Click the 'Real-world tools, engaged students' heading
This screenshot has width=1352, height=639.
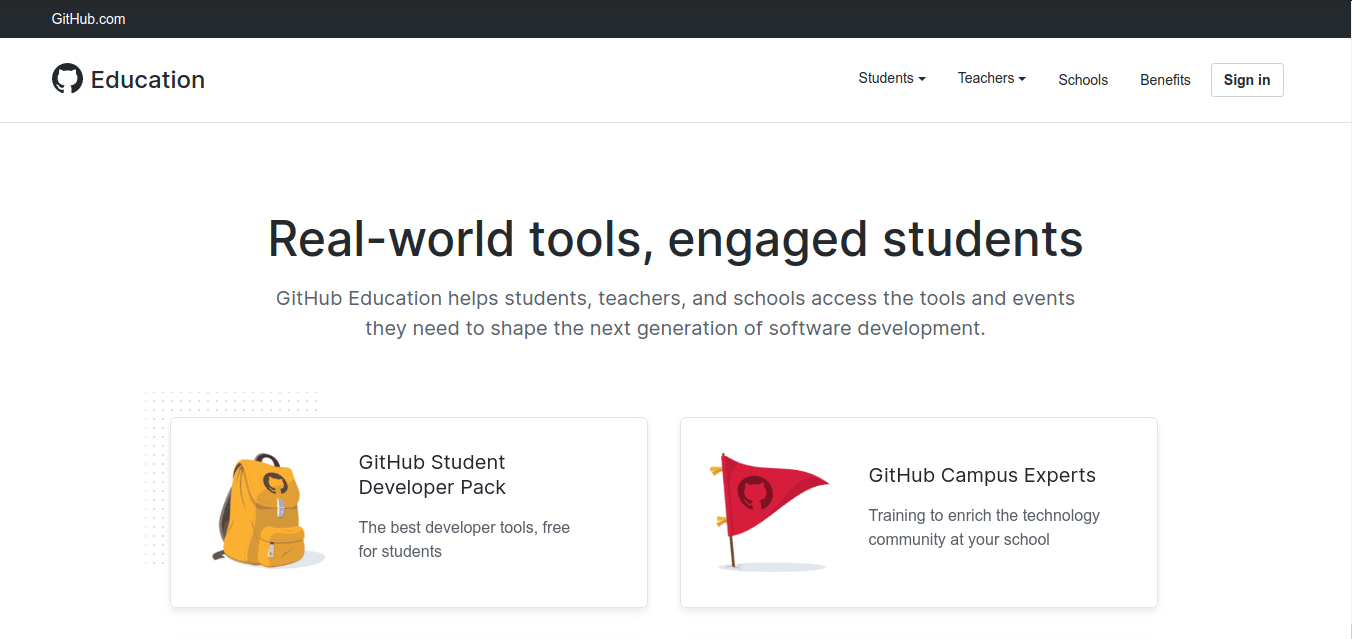[x=676, y=239]
